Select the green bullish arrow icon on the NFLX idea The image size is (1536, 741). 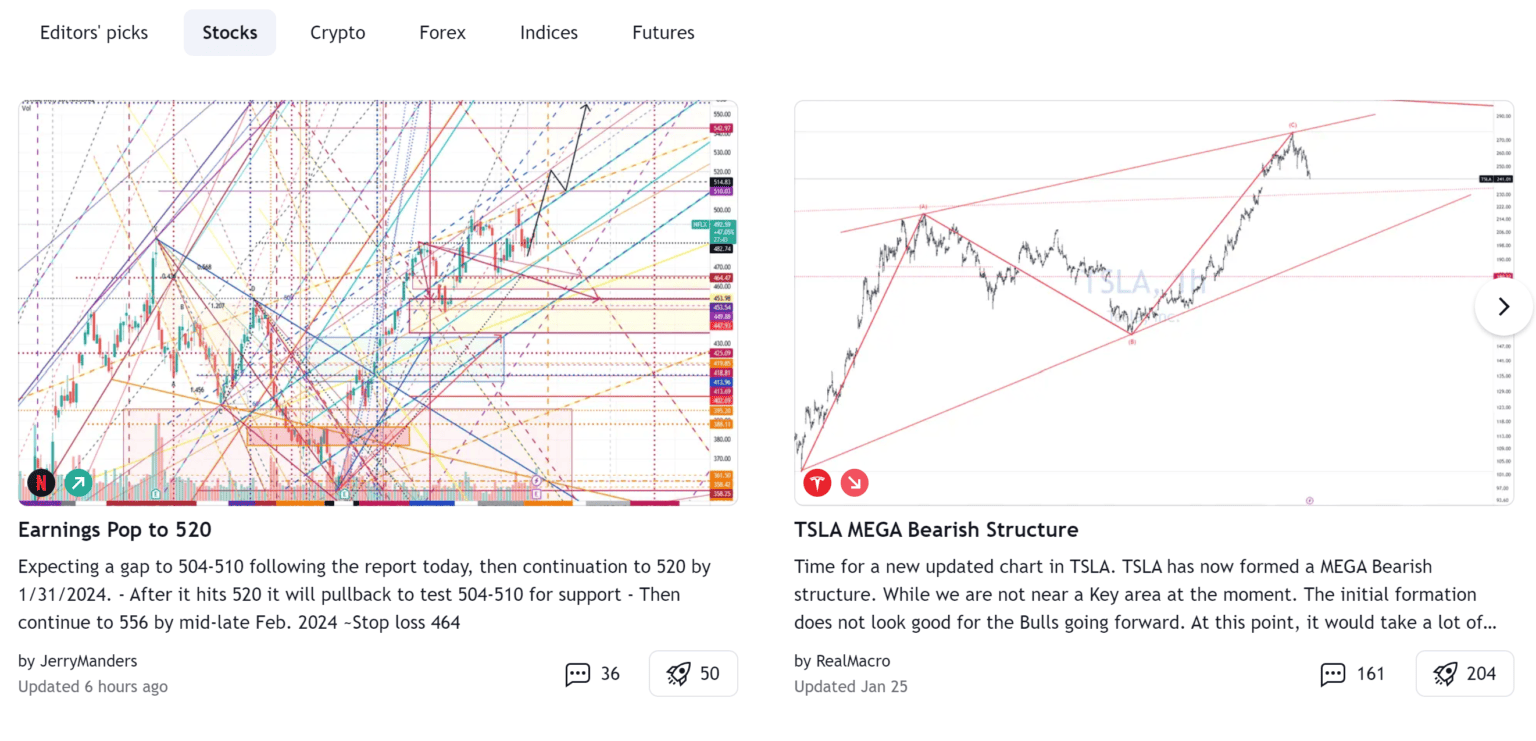click(77, 482)
